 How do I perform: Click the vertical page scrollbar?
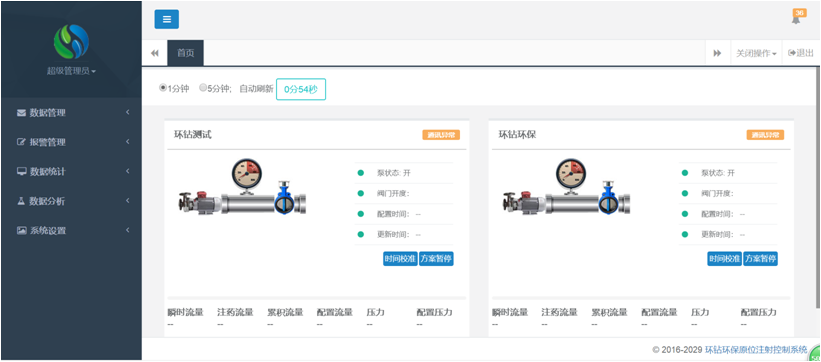tap(818, 189)
